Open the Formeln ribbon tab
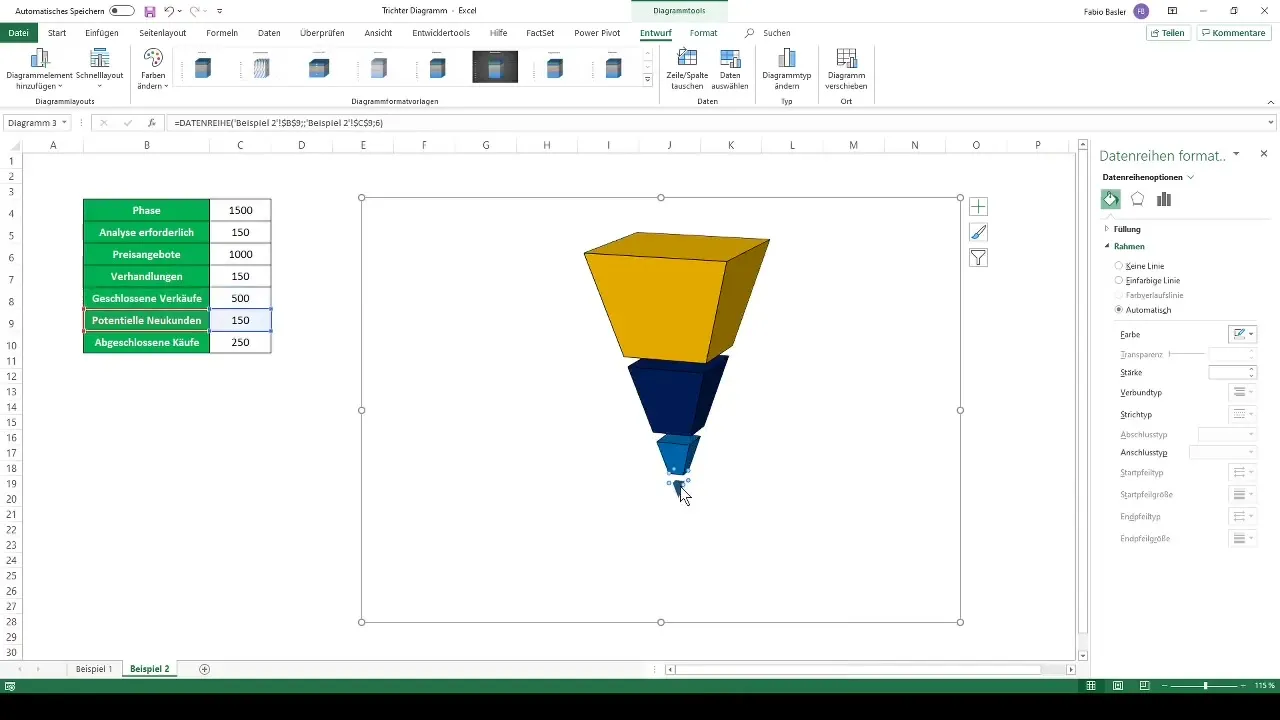This screenshot has height=720, width=1280. 221,33
